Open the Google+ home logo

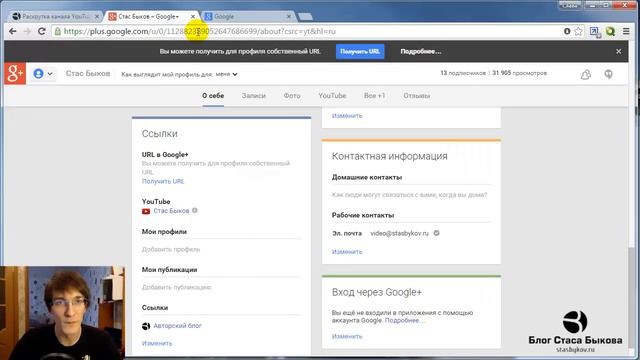[x=15, y=73]
